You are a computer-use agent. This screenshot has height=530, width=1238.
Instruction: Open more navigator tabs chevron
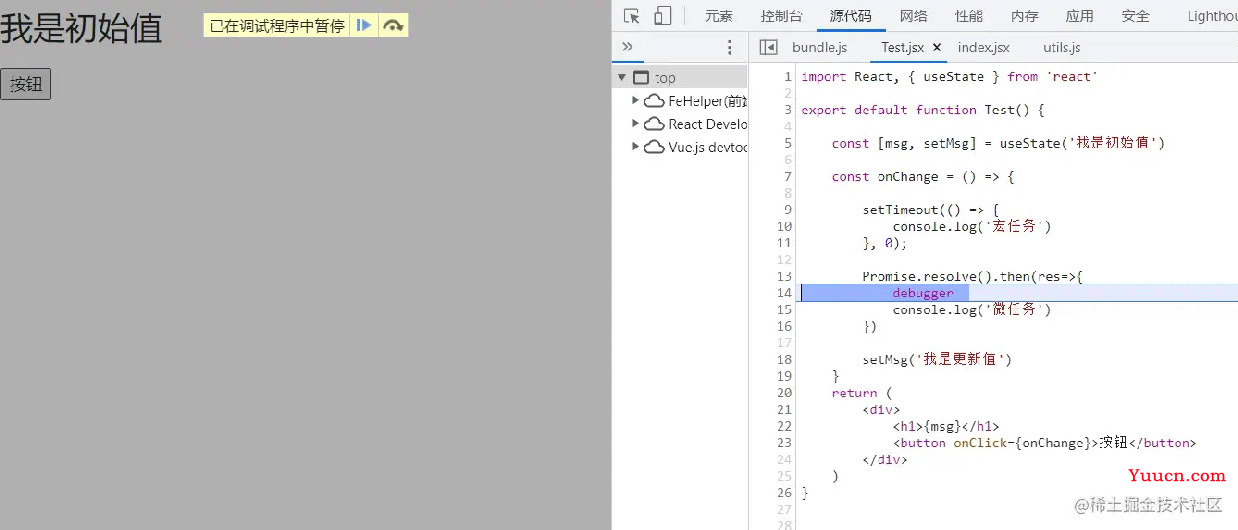pos(627,47)
